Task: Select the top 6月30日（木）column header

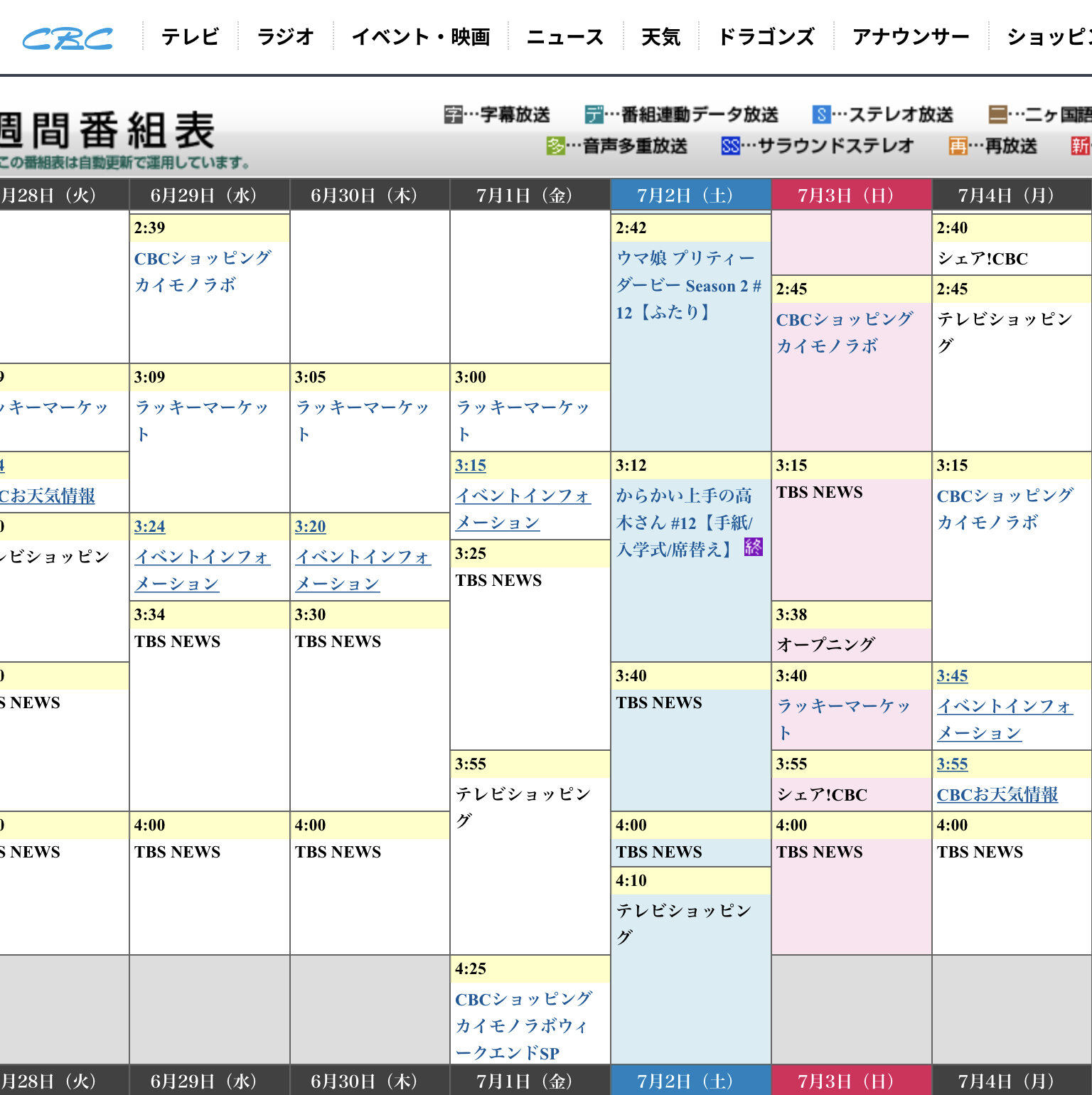Action: point(370,195)
